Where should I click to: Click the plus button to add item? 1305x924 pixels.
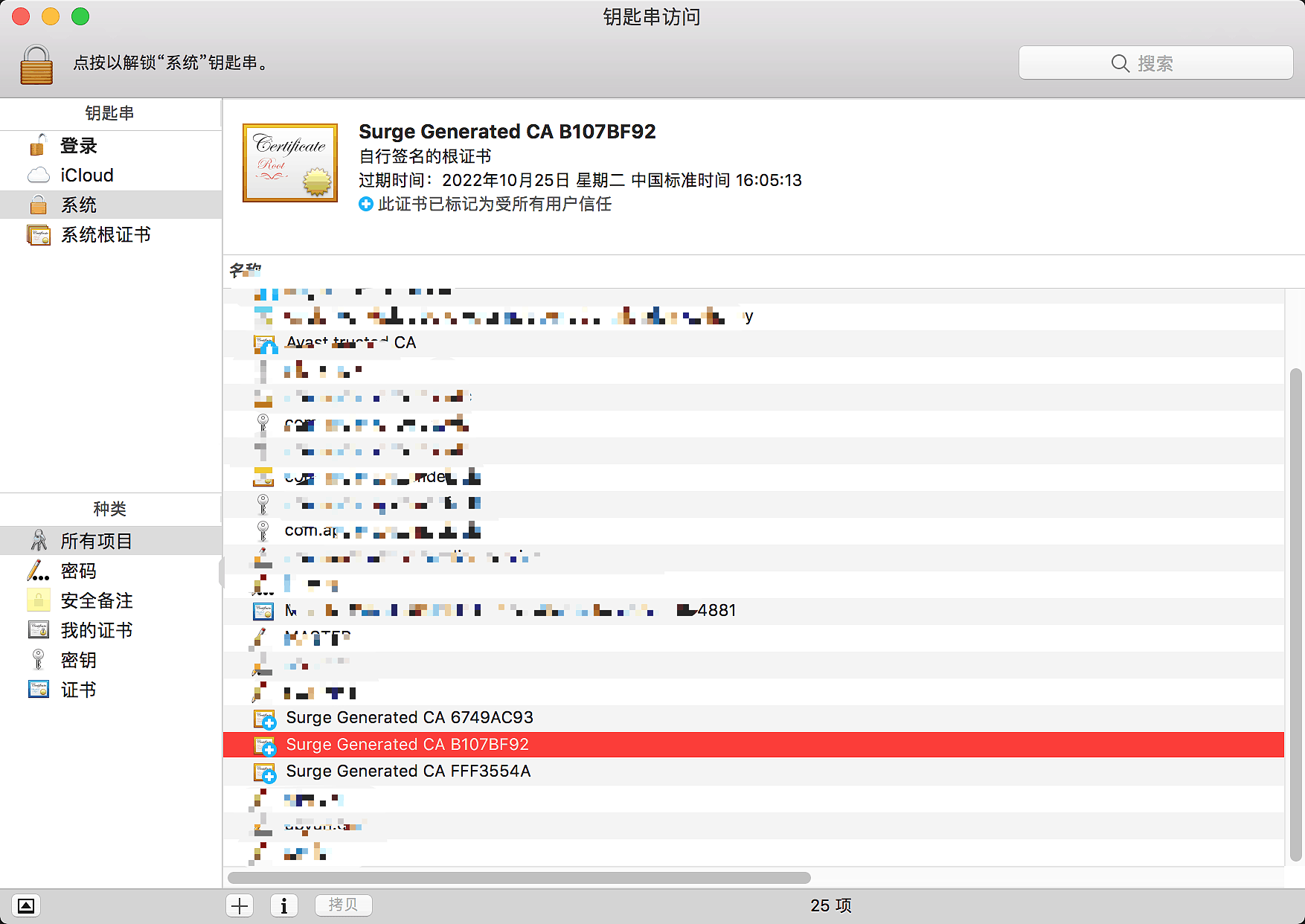point(240,905)
